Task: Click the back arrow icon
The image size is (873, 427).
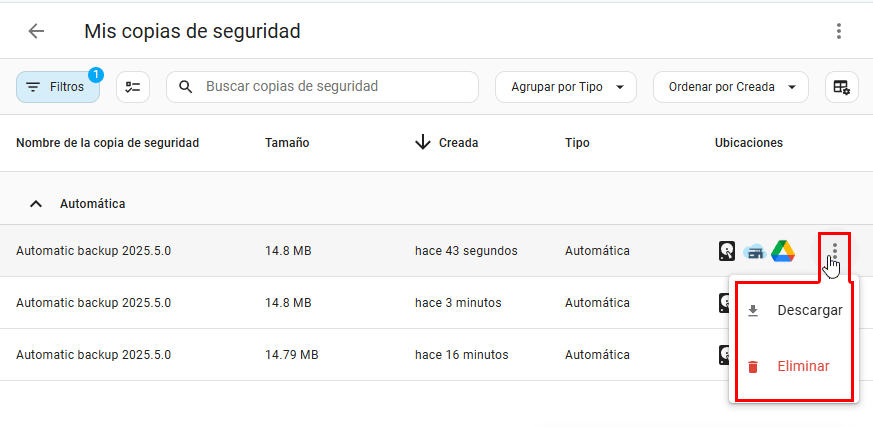Action: 37,31
